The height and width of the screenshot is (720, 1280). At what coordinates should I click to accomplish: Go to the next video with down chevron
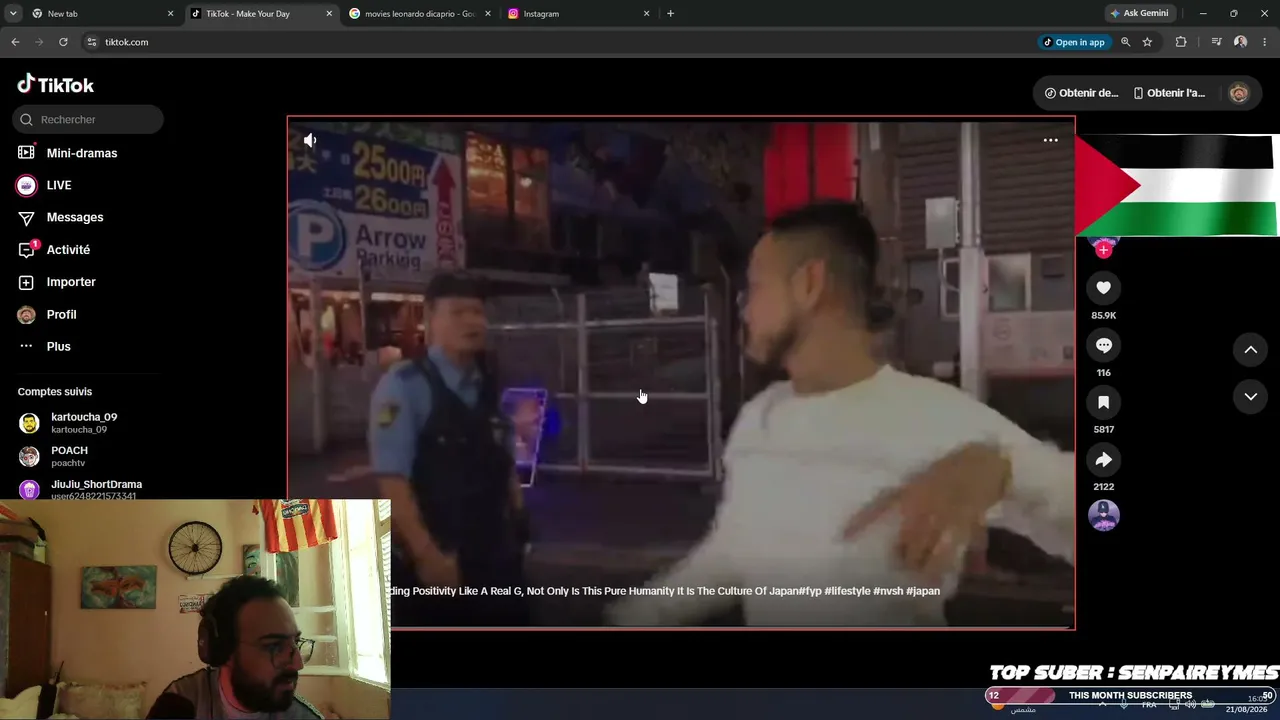[x=1250, y=396]
